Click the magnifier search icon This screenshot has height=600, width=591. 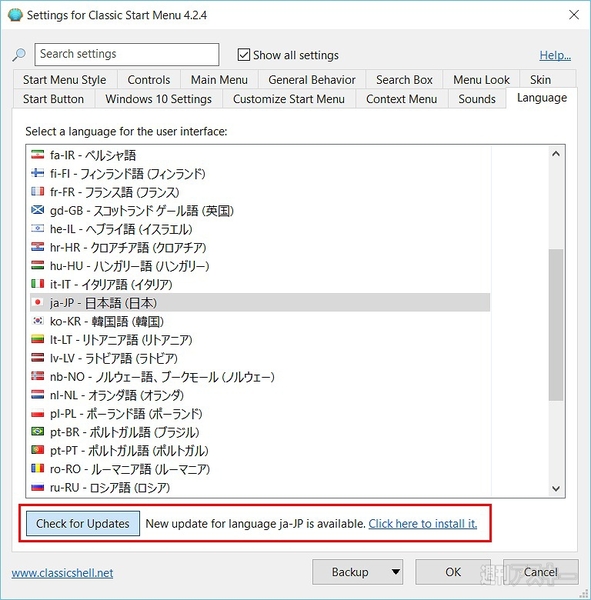coord(19,55)
